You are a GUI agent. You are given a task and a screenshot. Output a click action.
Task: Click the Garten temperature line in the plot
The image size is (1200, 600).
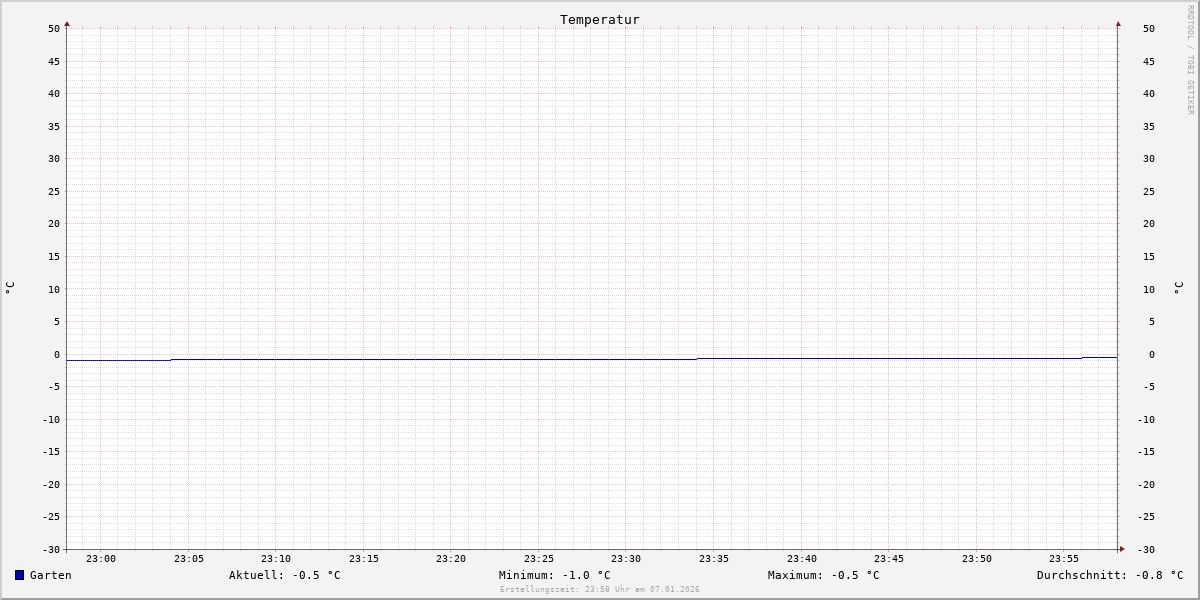(x=592, y=359)
